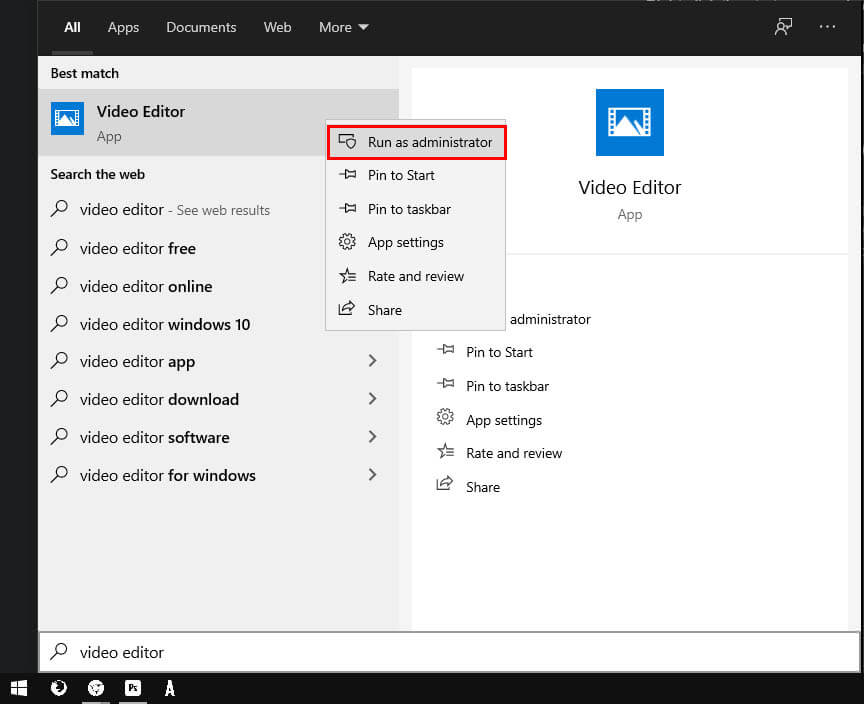This screenshot has height=704, width=864.
Task: Open App settings from context menu
Action: (x=416, y=242)
